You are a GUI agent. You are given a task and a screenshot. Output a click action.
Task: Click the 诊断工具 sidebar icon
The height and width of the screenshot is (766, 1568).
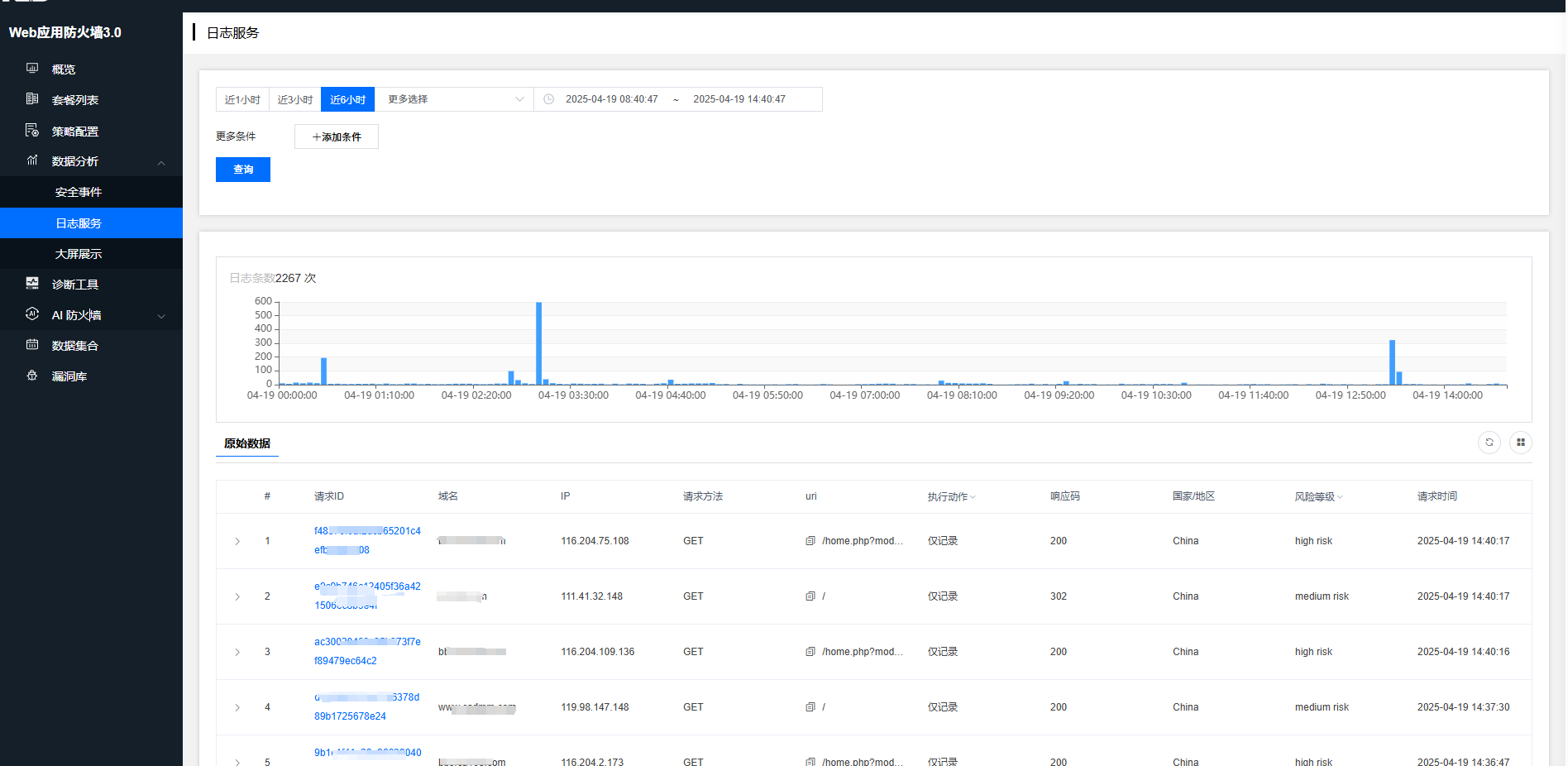[32, 283]
